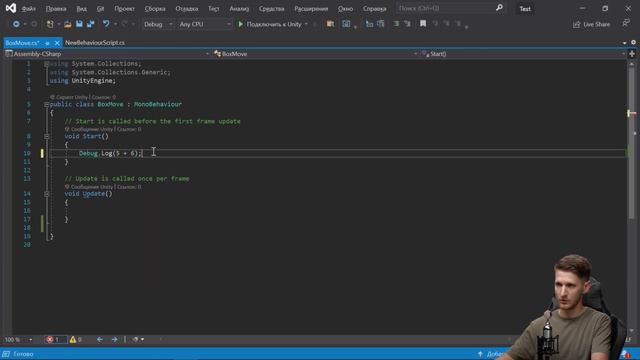Screen dimensions: 640x360
Task: Click the Live Share button
Action: coord(591,24)
